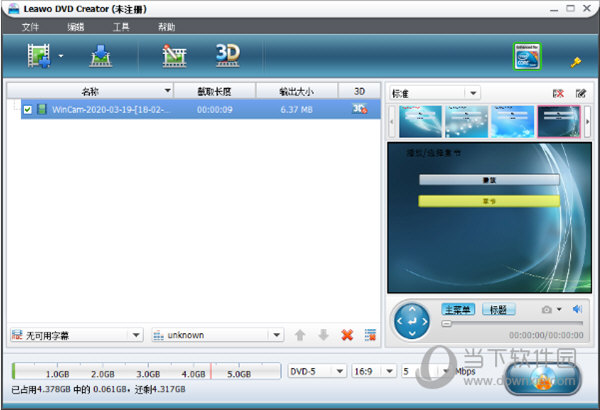Click the import/download media toolbar icon
600x410 pixels.
point(101,56)
